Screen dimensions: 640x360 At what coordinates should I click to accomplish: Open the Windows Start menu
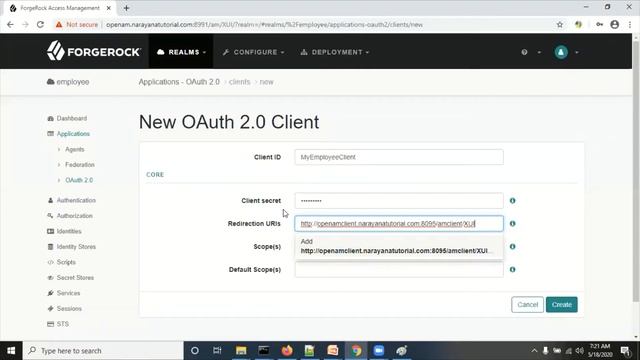coord(11,351)
